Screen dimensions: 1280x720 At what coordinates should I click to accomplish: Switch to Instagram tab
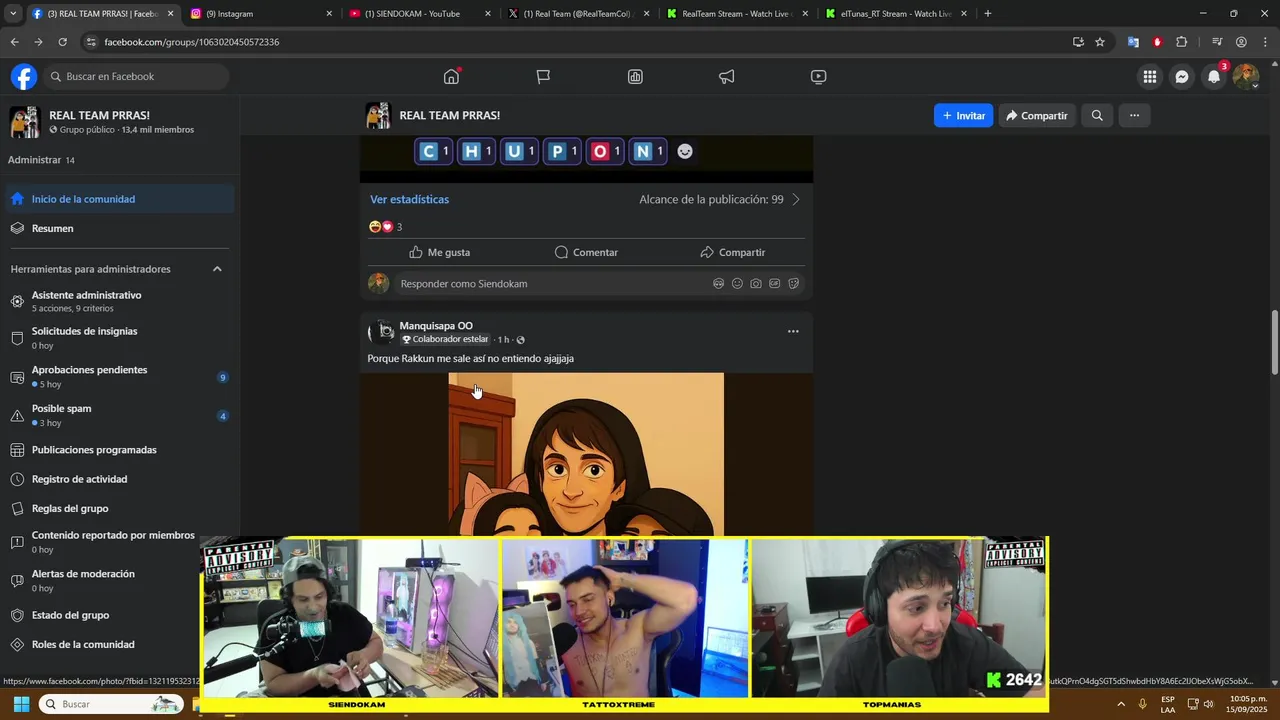tap(260, 14)
